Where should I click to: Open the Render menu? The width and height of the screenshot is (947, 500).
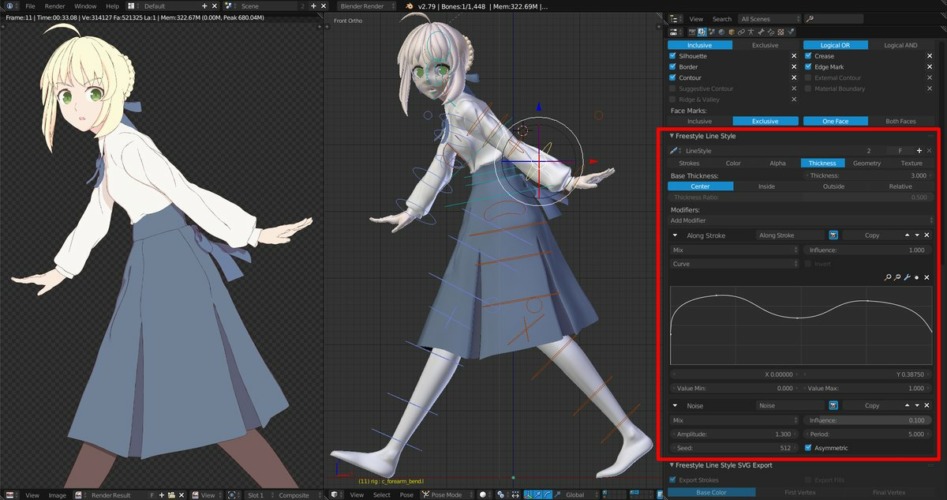pos(54,6)
